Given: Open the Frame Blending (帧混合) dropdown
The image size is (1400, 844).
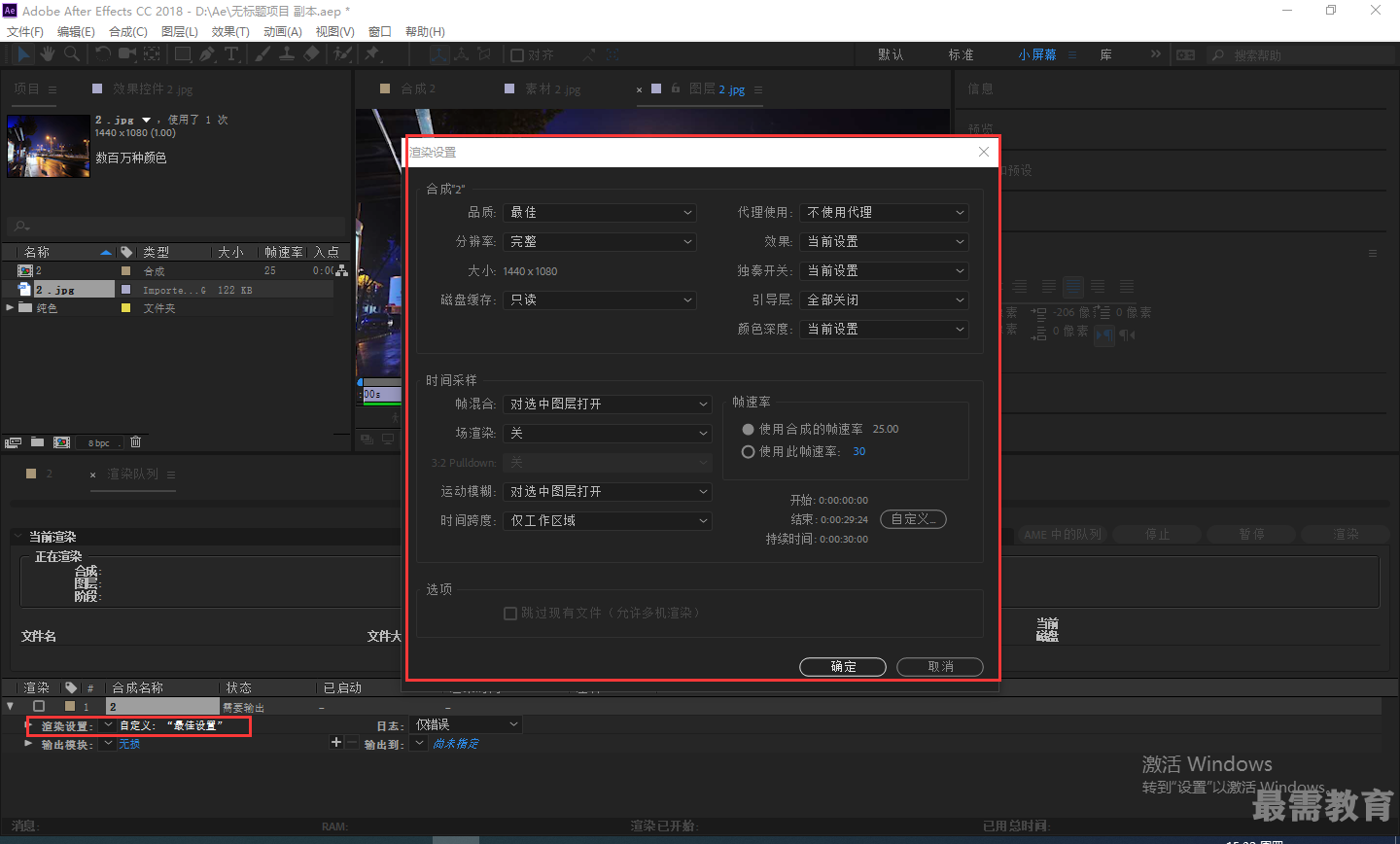Looking at the screenshot, I should pyautogui.click(x=608, y=404).
